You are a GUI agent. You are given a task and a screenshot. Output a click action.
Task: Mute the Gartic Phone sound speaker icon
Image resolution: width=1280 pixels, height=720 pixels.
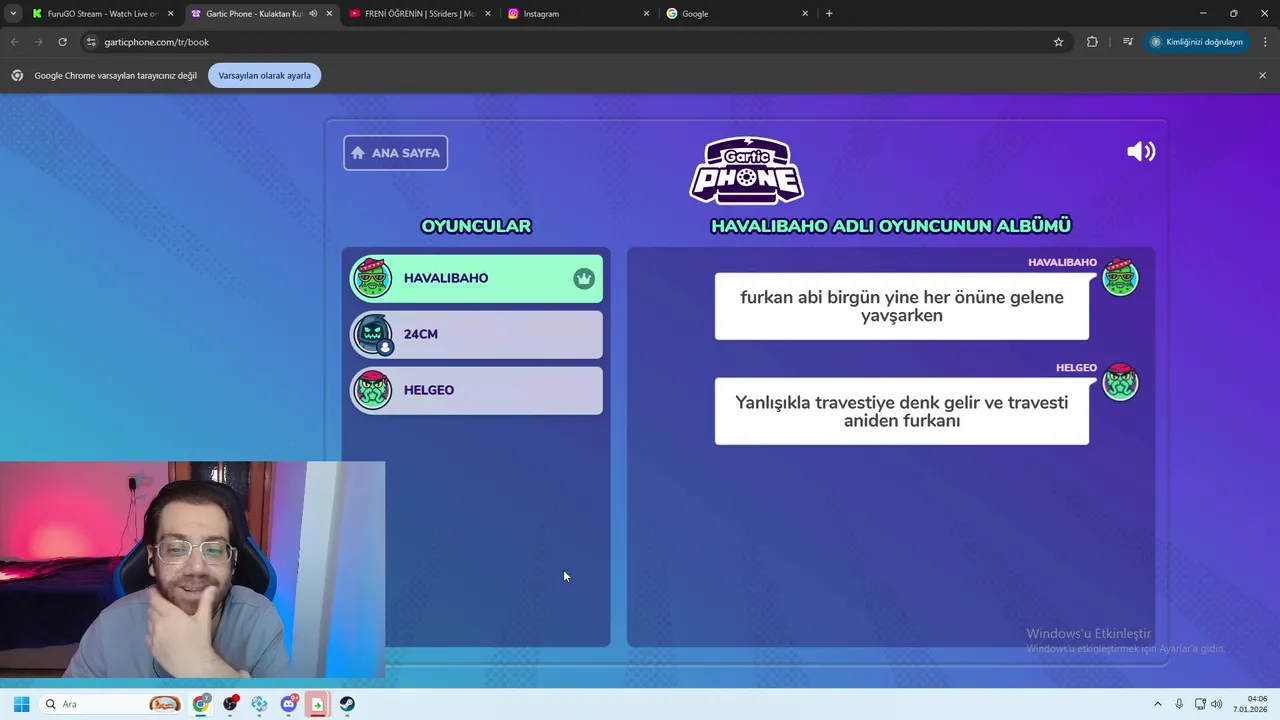(1141, 151)
